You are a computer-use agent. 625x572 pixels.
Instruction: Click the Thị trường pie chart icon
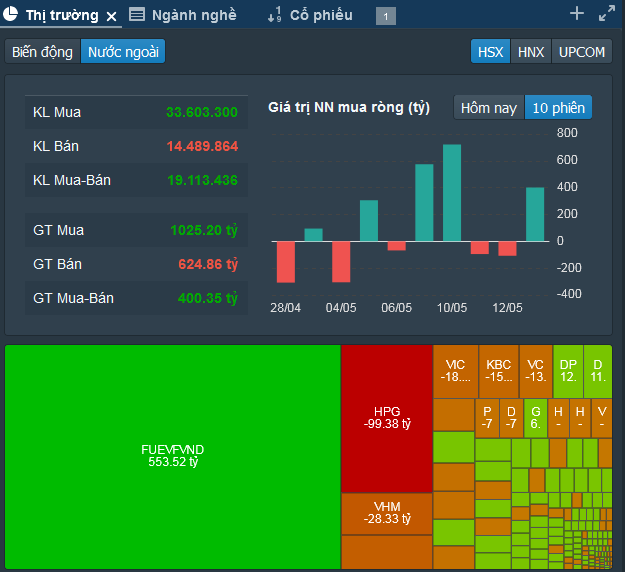pos(11,14)
